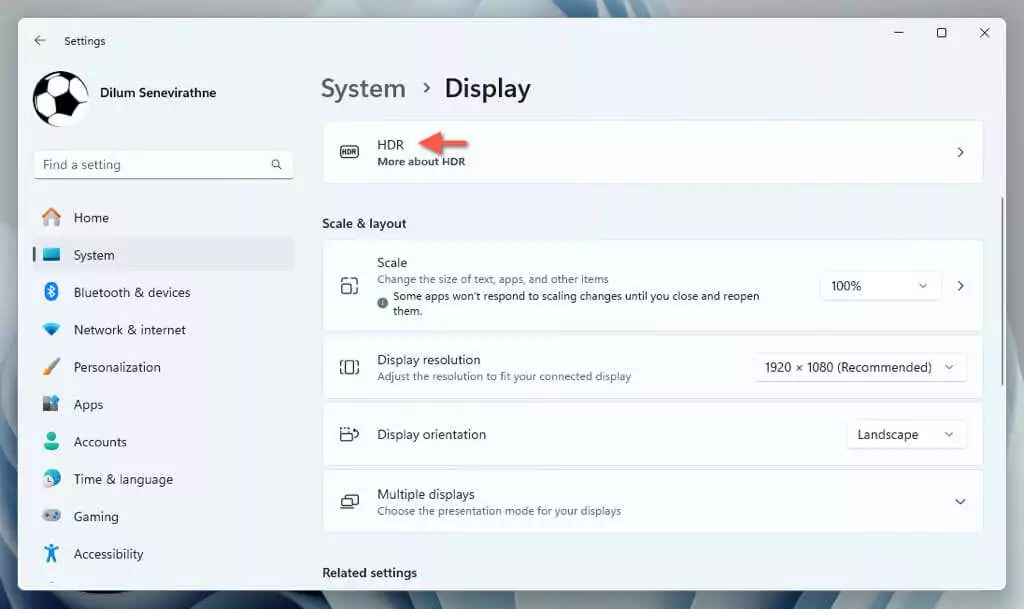
Task: Click the Display orientation label
Action: pyautogui.click(x=432, y=434)
